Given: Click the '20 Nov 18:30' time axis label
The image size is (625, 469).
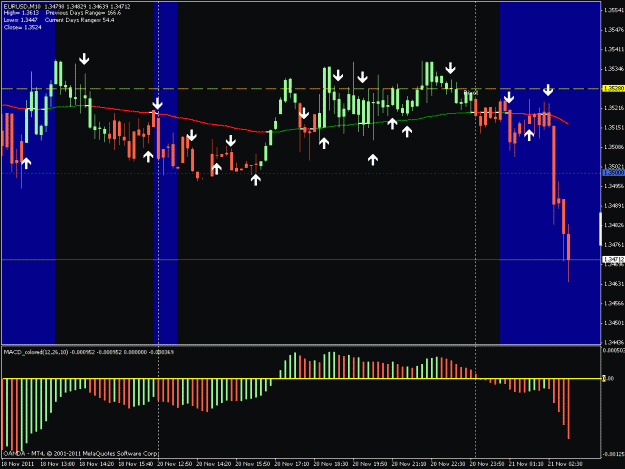Looking at the screenshot, I should point(331,464).
